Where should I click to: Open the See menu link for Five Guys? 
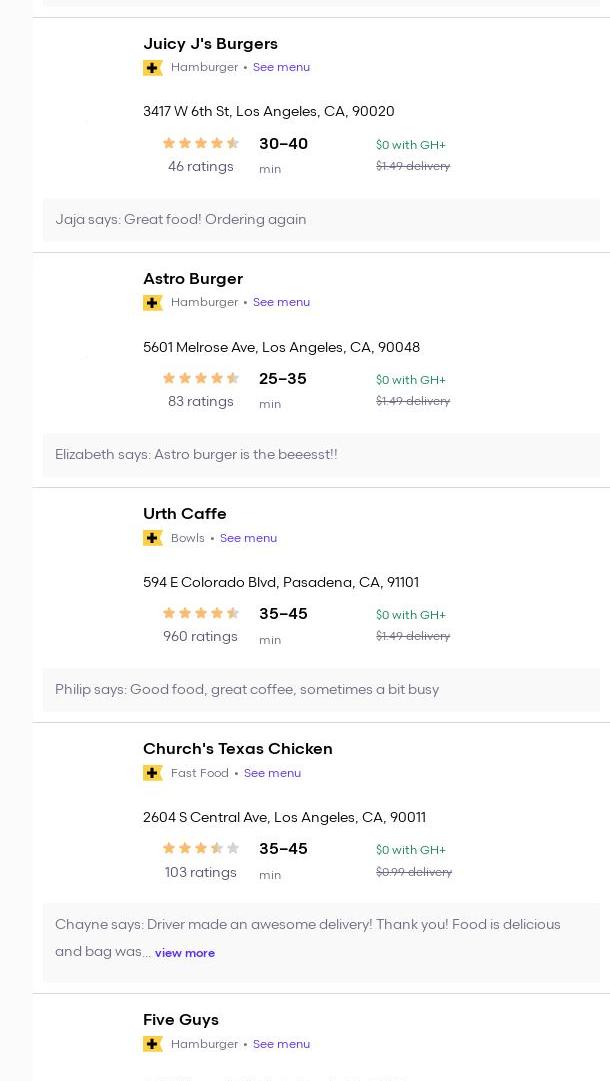[x=281, y=1044]
